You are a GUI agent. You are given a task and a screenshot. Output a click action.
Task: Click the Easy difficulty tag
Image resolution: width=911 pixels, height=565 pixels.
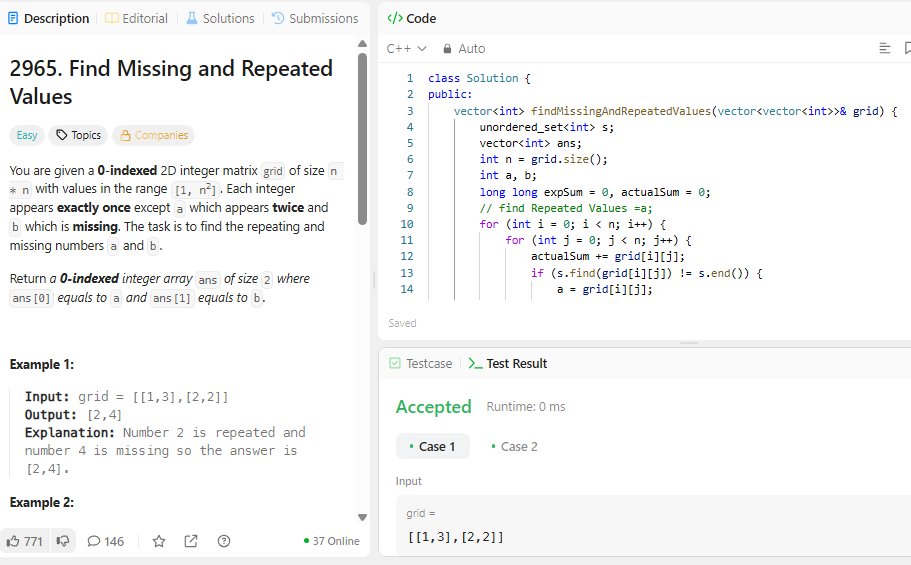27,135
